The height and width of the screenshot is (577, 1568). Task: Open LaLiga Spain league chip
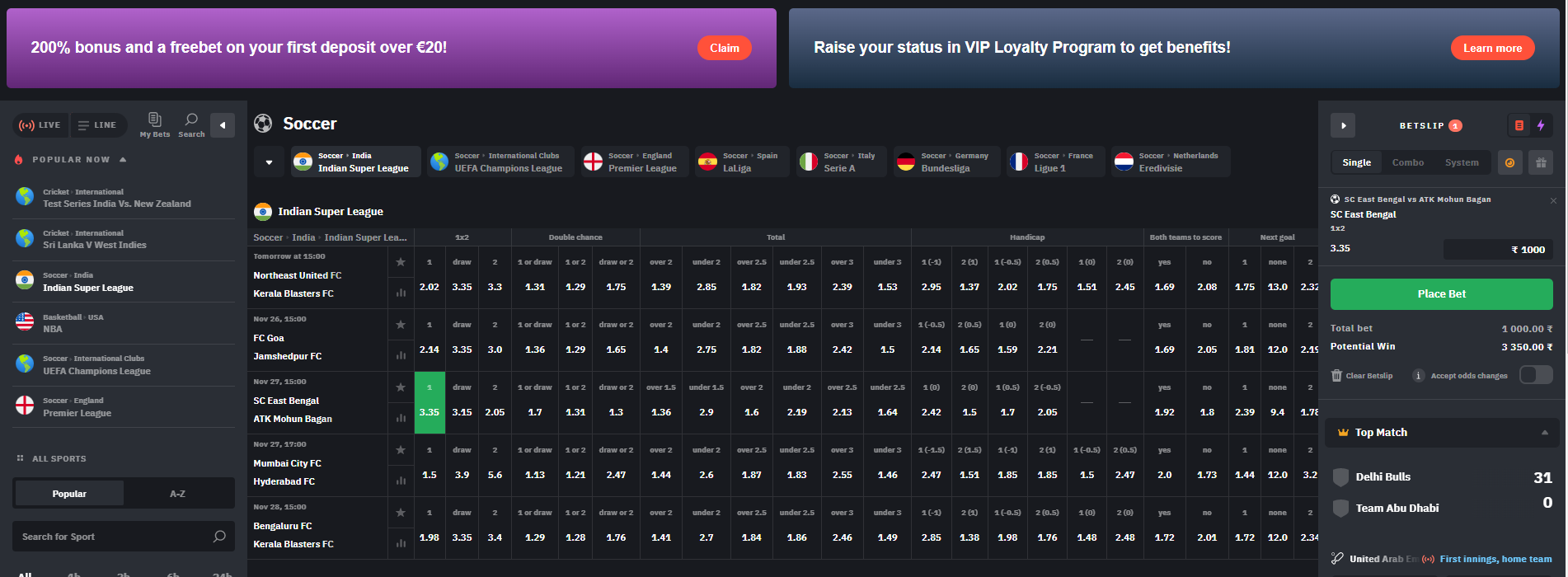(x=742, y=162)
